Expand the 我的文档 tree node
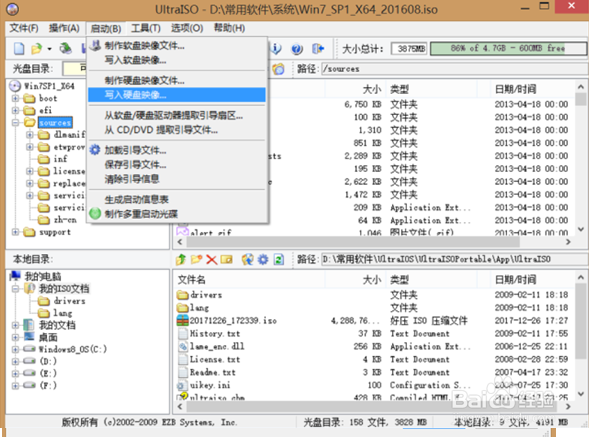The image size is (589, 439). [15, 325]
